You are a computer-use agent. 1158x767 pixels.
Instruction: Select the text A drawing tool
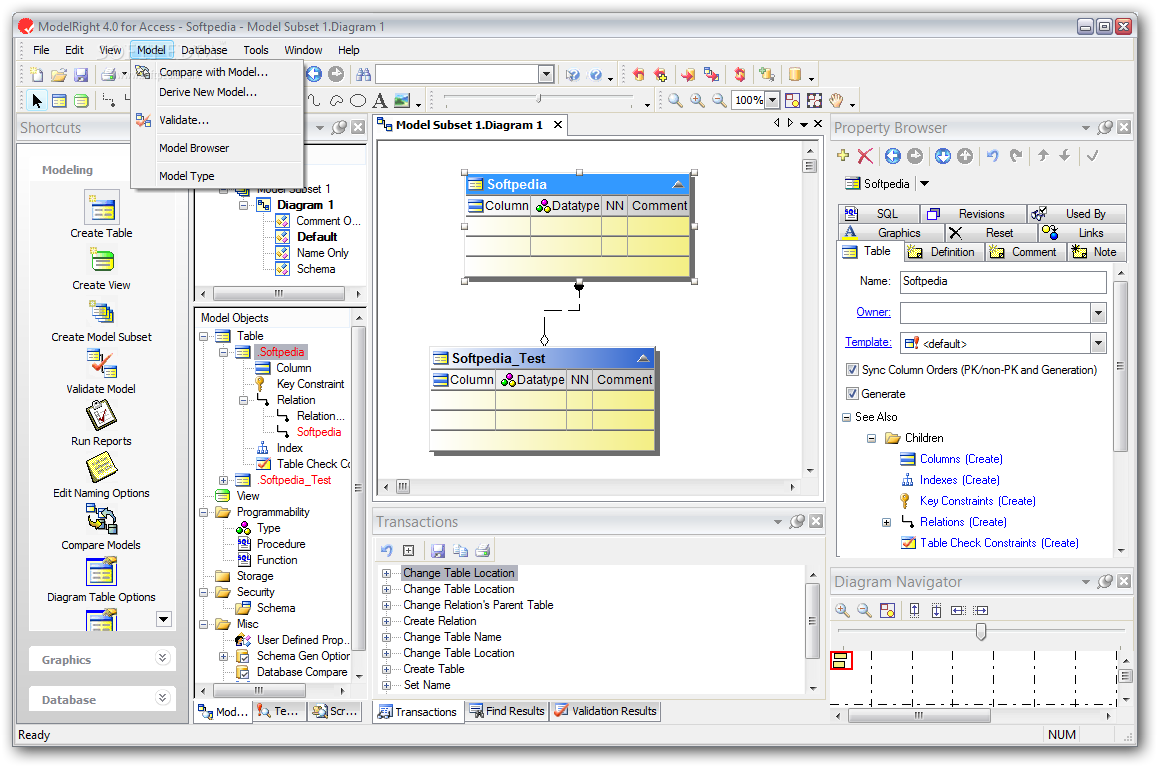click(380, 100)
